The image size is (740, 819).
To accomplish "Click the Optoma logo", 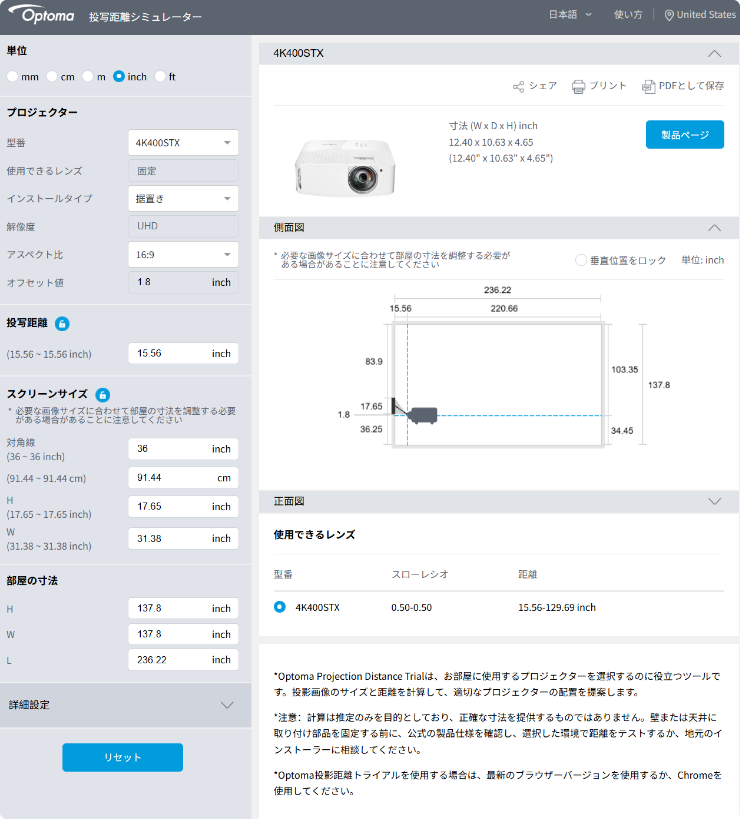I will click(42, 14).
